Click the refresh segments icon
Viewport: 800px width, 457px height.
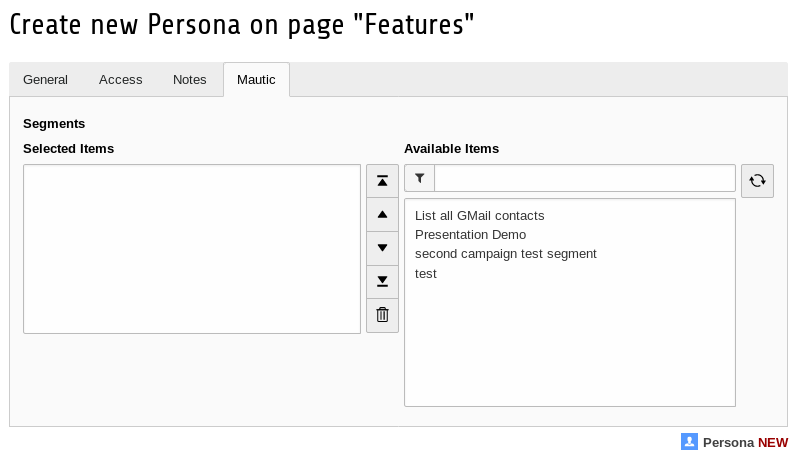click(757, 181)
